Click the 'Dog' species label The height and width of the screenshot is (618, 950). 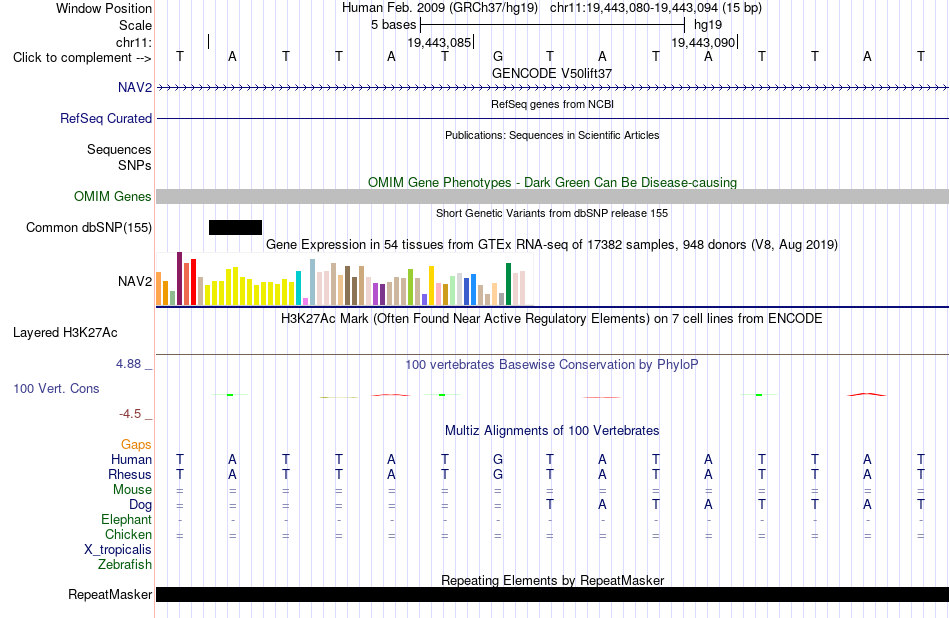pos(140,505)
